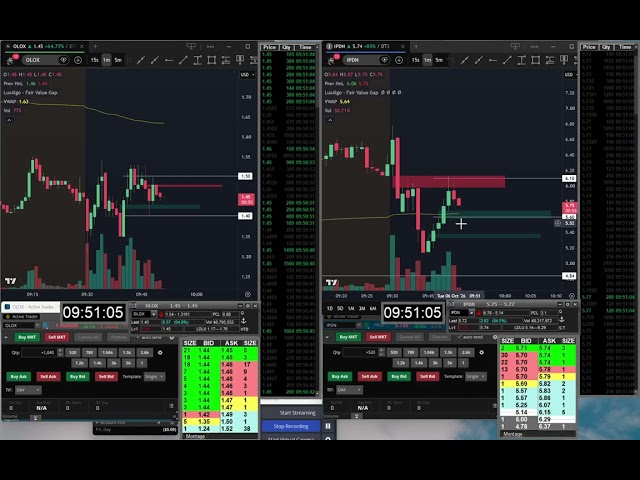
Task: Click the IPDN quantity stepper arrows
Action: point(381,352)
